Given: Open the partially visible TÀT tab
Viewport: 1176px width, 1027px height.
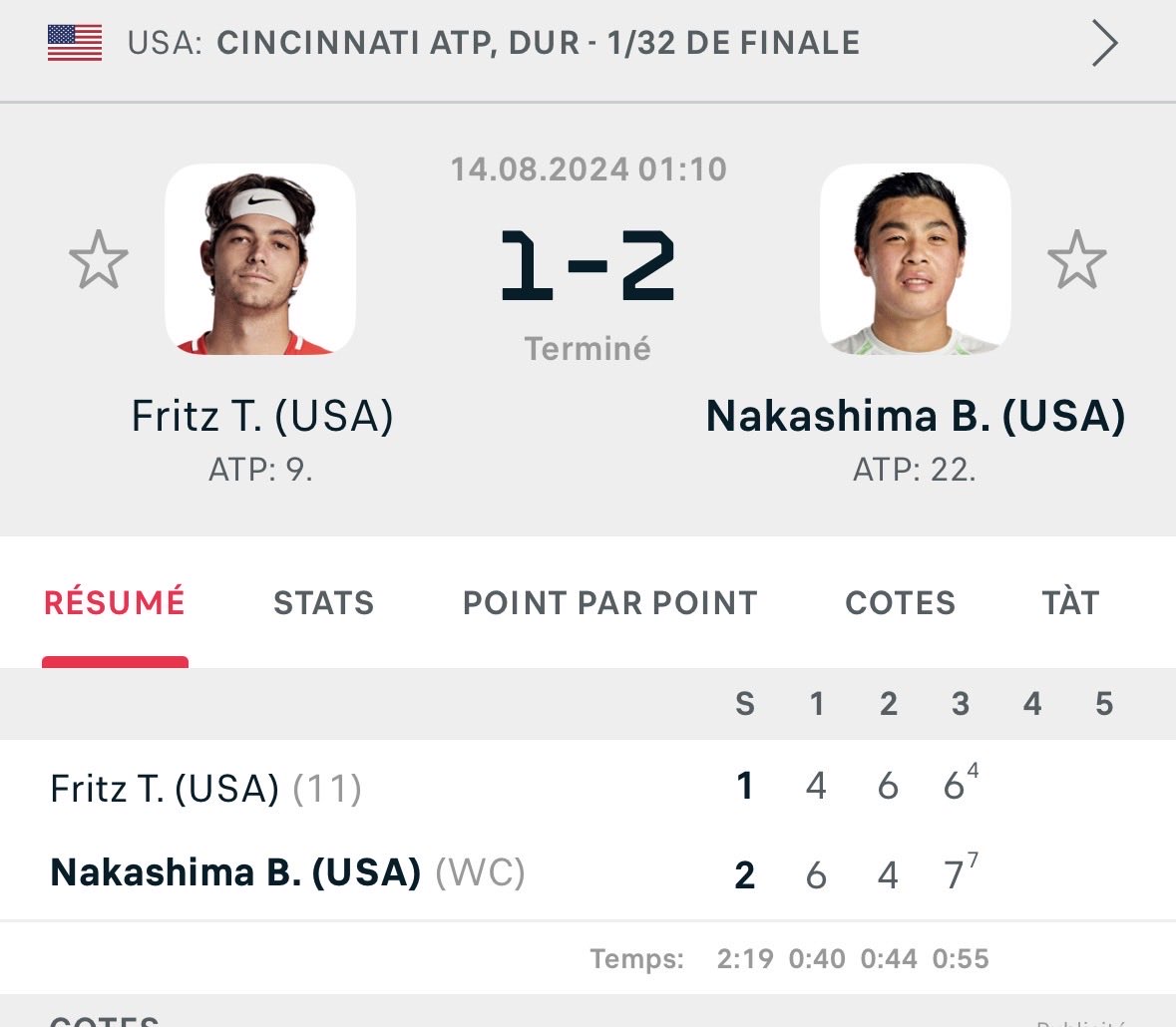Looking at the screenshot, I should coord(1070,603).
